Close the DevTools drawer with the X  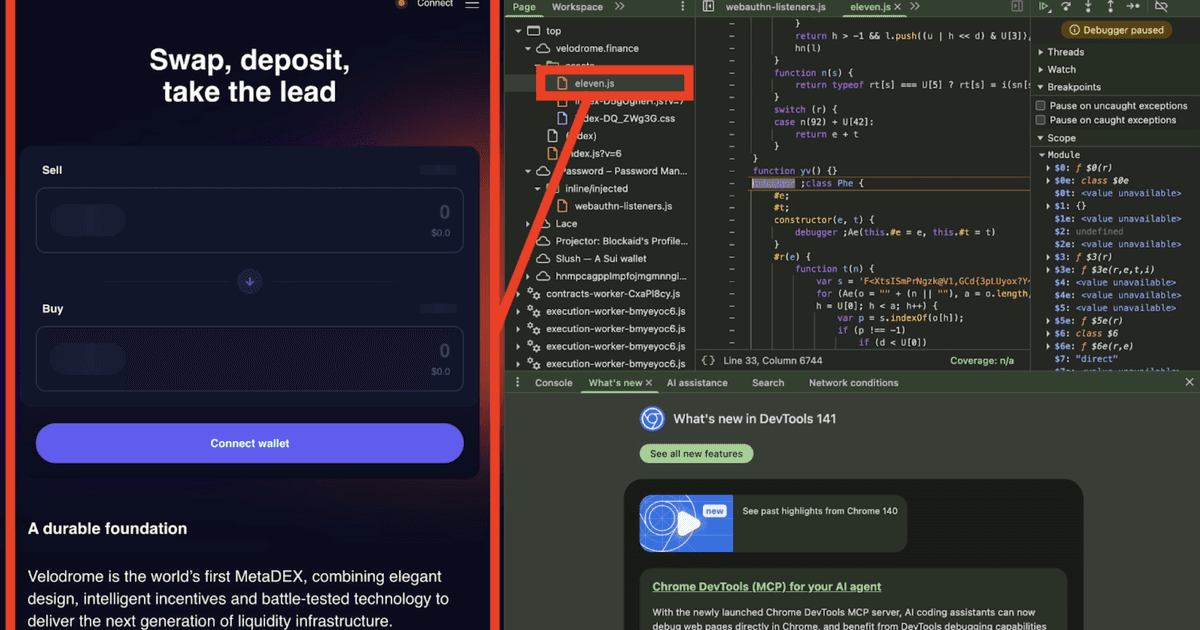[1189, 383]
